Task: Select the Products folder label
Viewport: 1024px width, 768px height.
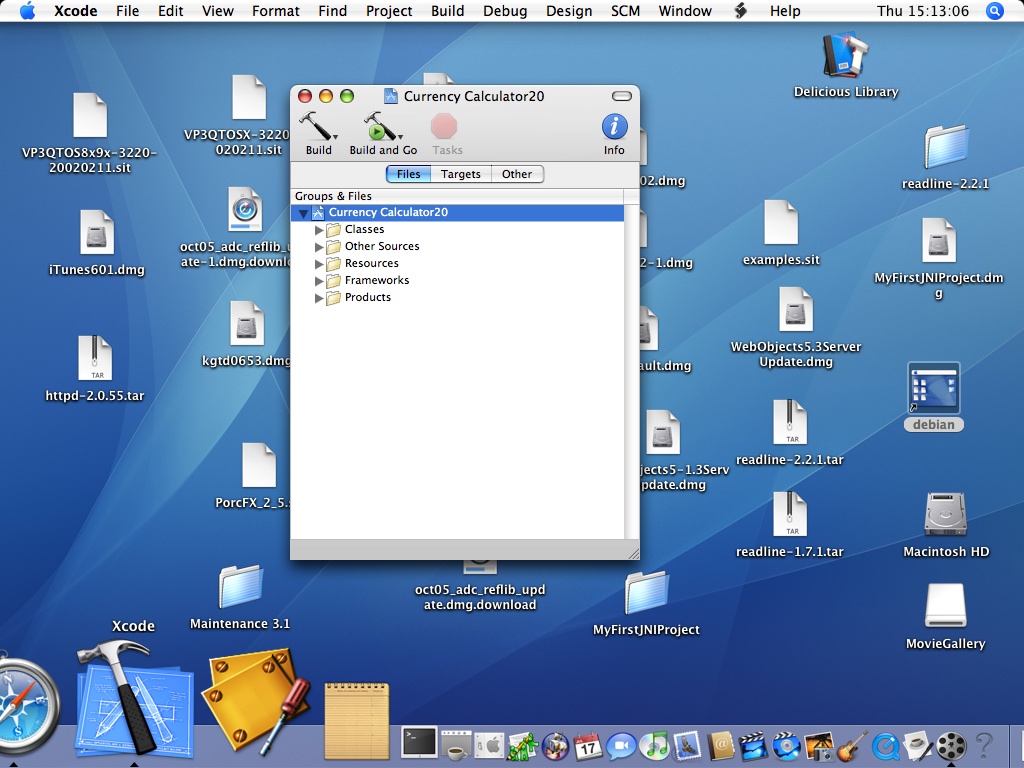Action: tap(368, 297)
